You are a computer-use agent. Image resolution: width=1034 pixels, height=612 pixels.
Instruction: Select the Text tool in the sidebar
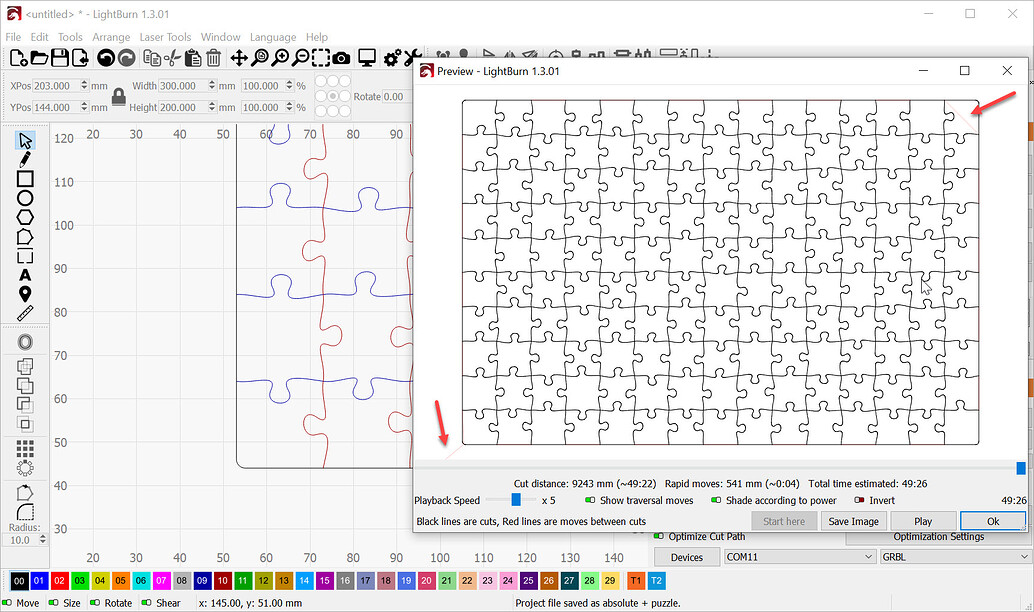coord(25,275)
